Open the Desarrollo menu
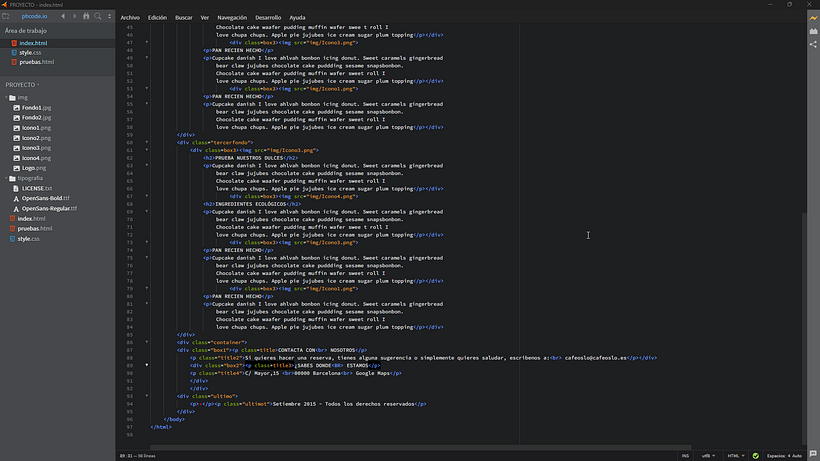Image resolution: width=820 pixels, height=461 pixels. [268, 17]
